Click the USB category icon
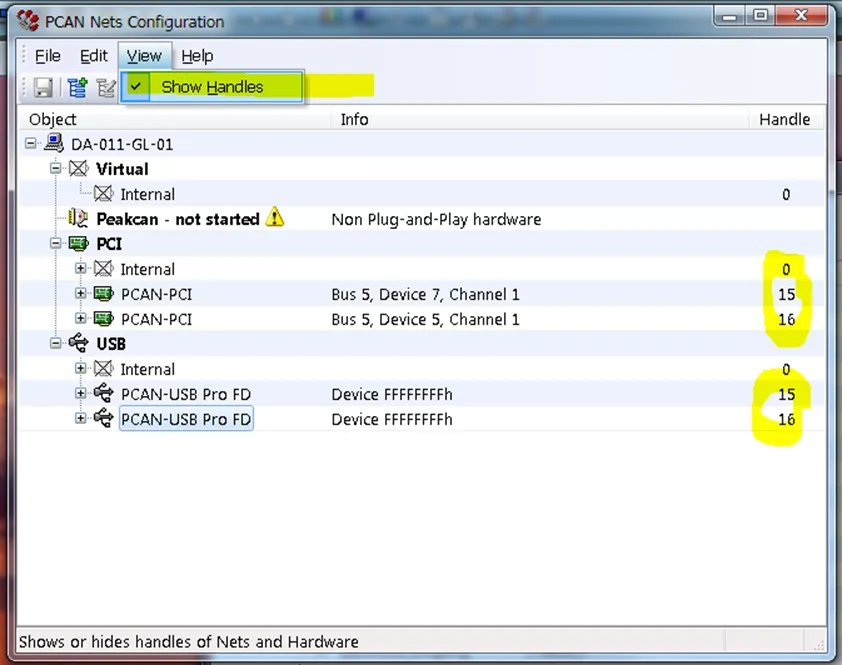The width and height of the screenshot is (842, 665). click(79, 343)
